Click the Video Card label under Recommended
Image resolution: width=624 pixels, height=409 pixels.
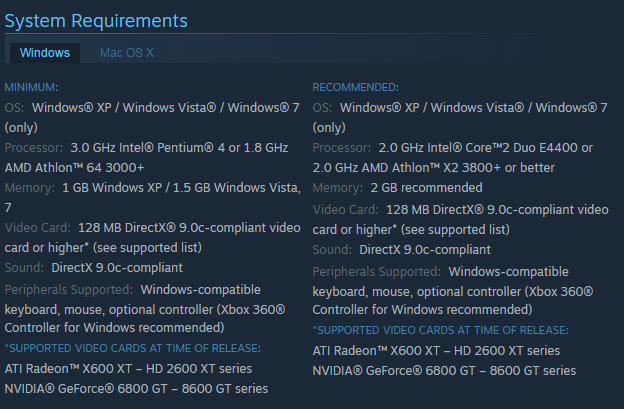click(345, 210)
